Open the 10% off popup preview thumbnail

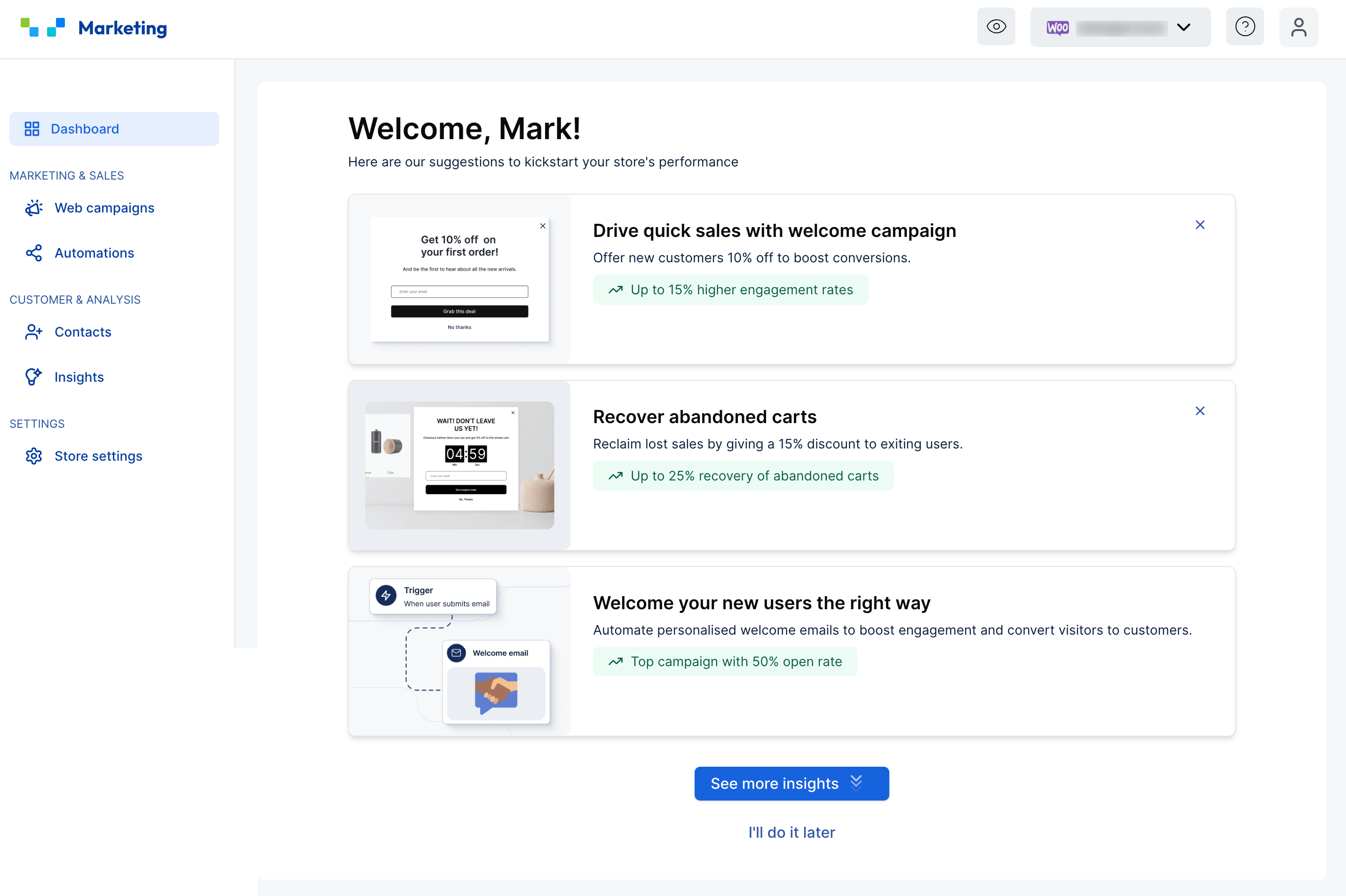459,279
